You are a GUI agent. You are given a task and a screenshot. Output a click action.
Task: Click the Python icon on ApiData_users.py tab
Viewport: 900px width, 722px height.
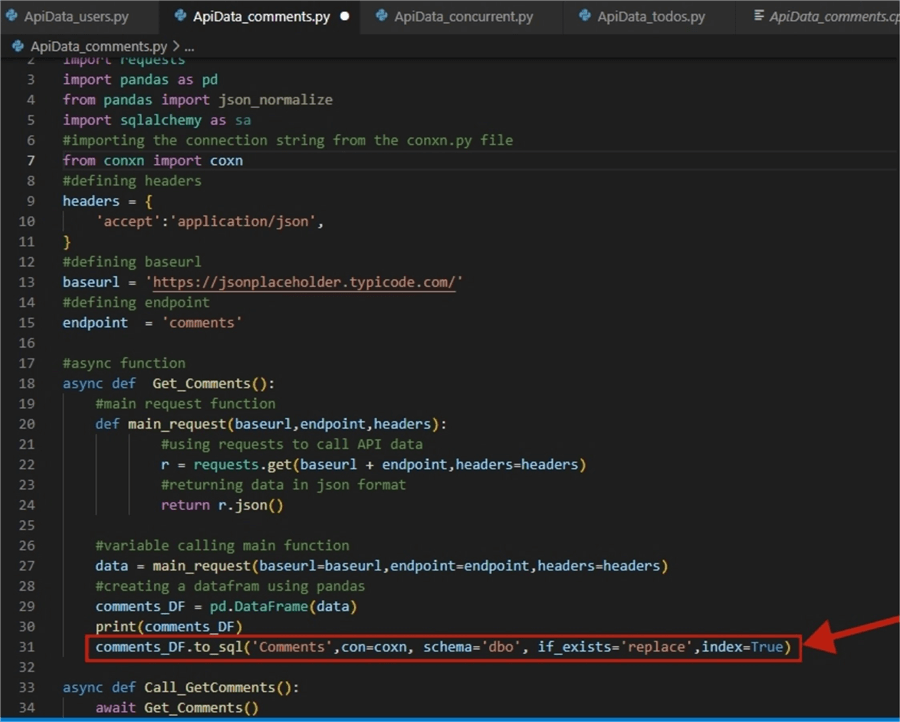point(14,15)
